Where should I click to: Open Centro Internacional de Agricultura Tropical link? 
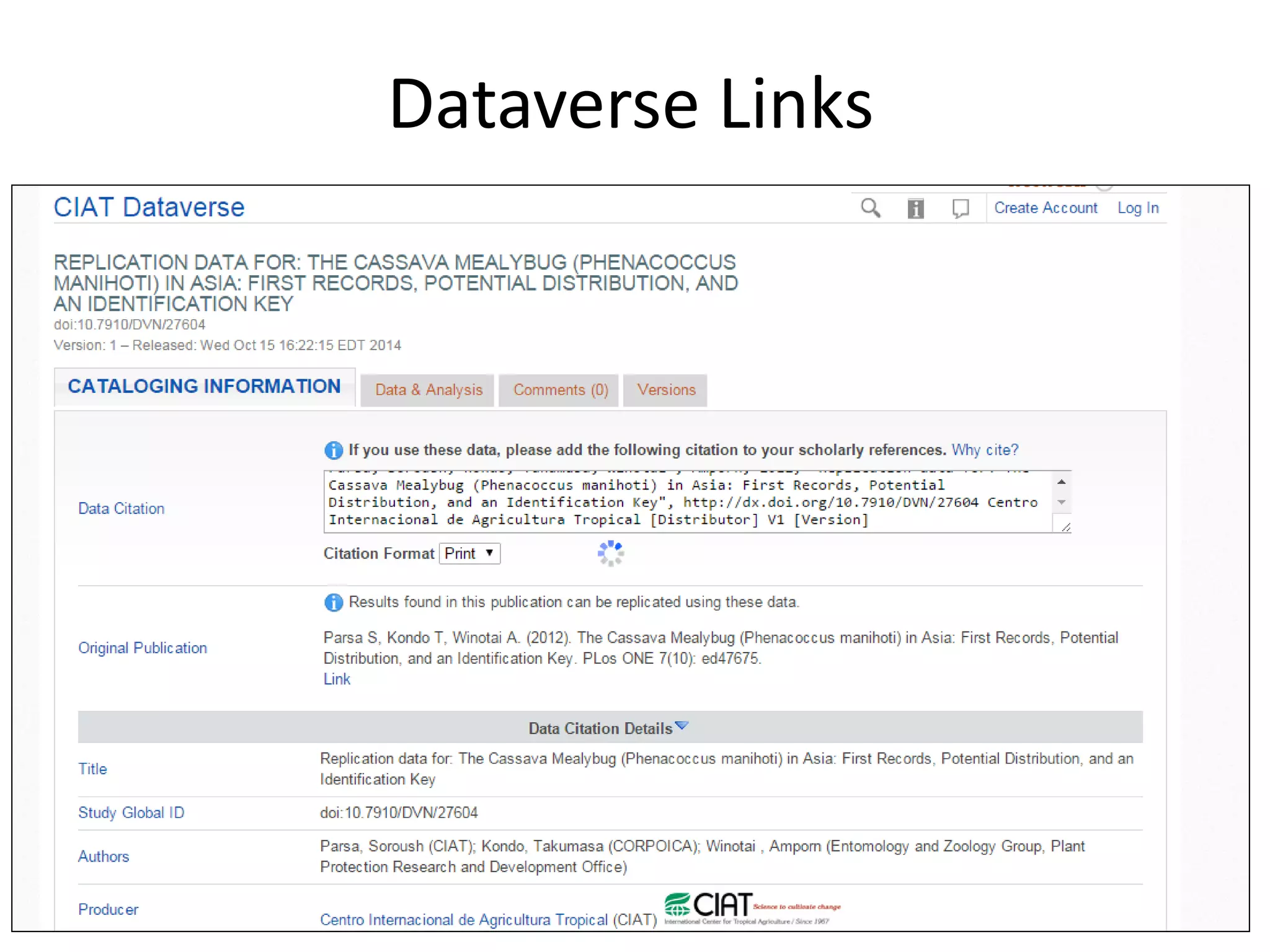click(x=464, y=920)
